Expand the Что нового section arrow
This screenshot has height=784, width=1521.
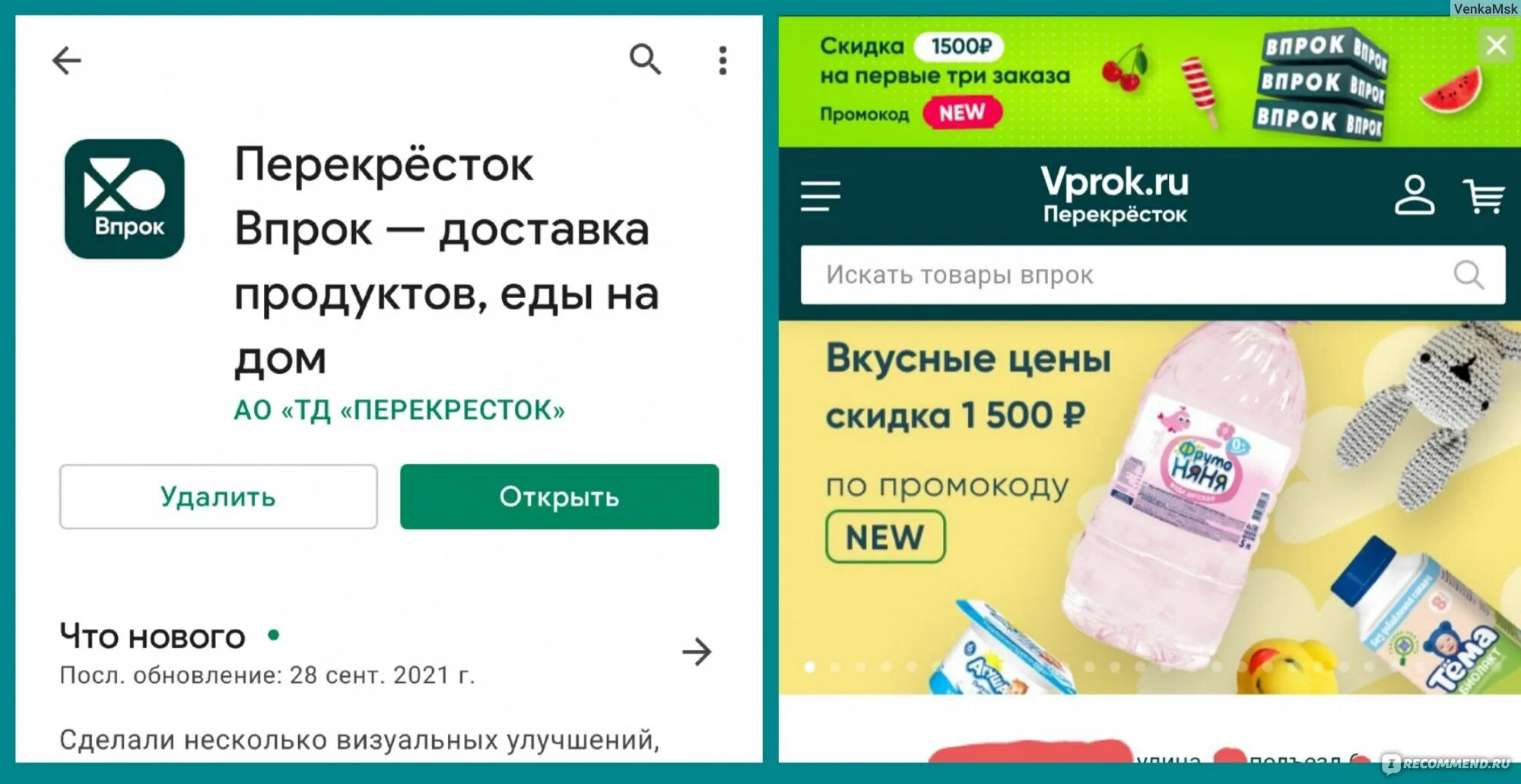tap(697, 652)
